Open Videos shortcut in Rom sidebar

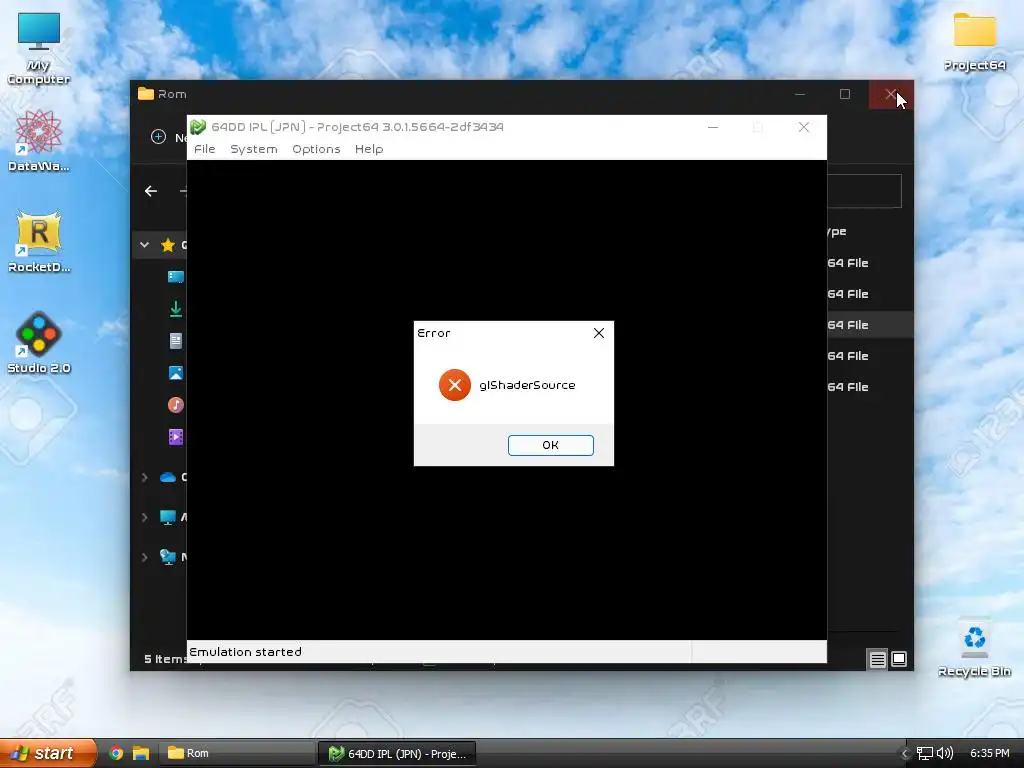tap(176, 437)
